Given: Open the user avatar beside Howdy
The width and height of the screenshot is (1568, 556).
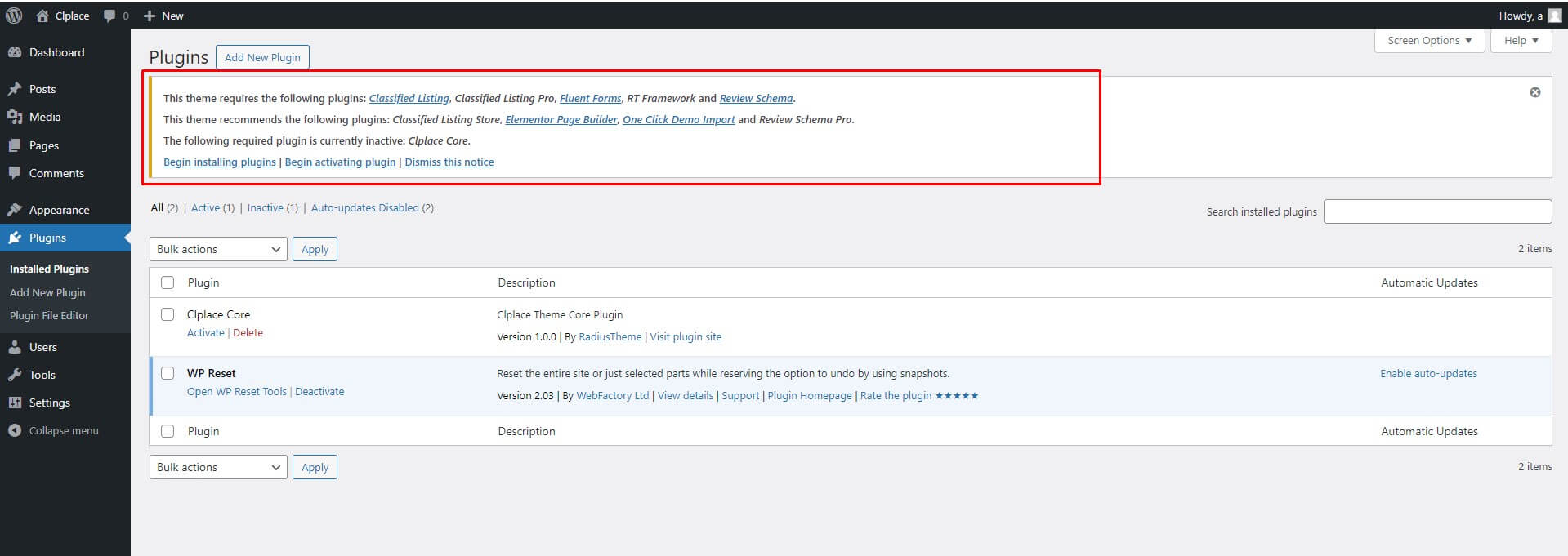Looking at the screenshot, I should [x=1554, y=16].
